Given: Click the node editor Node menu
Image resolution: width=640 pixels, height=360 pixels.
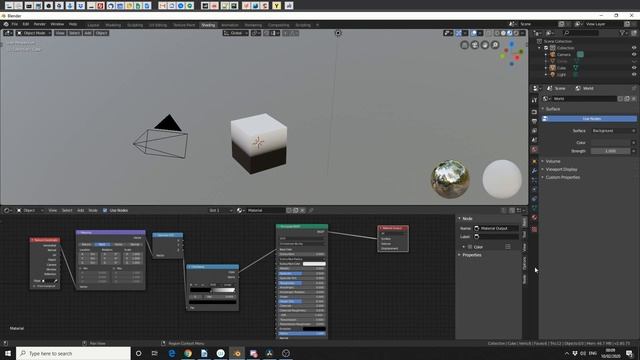Looking at the screenshot, I should [93, 211].
